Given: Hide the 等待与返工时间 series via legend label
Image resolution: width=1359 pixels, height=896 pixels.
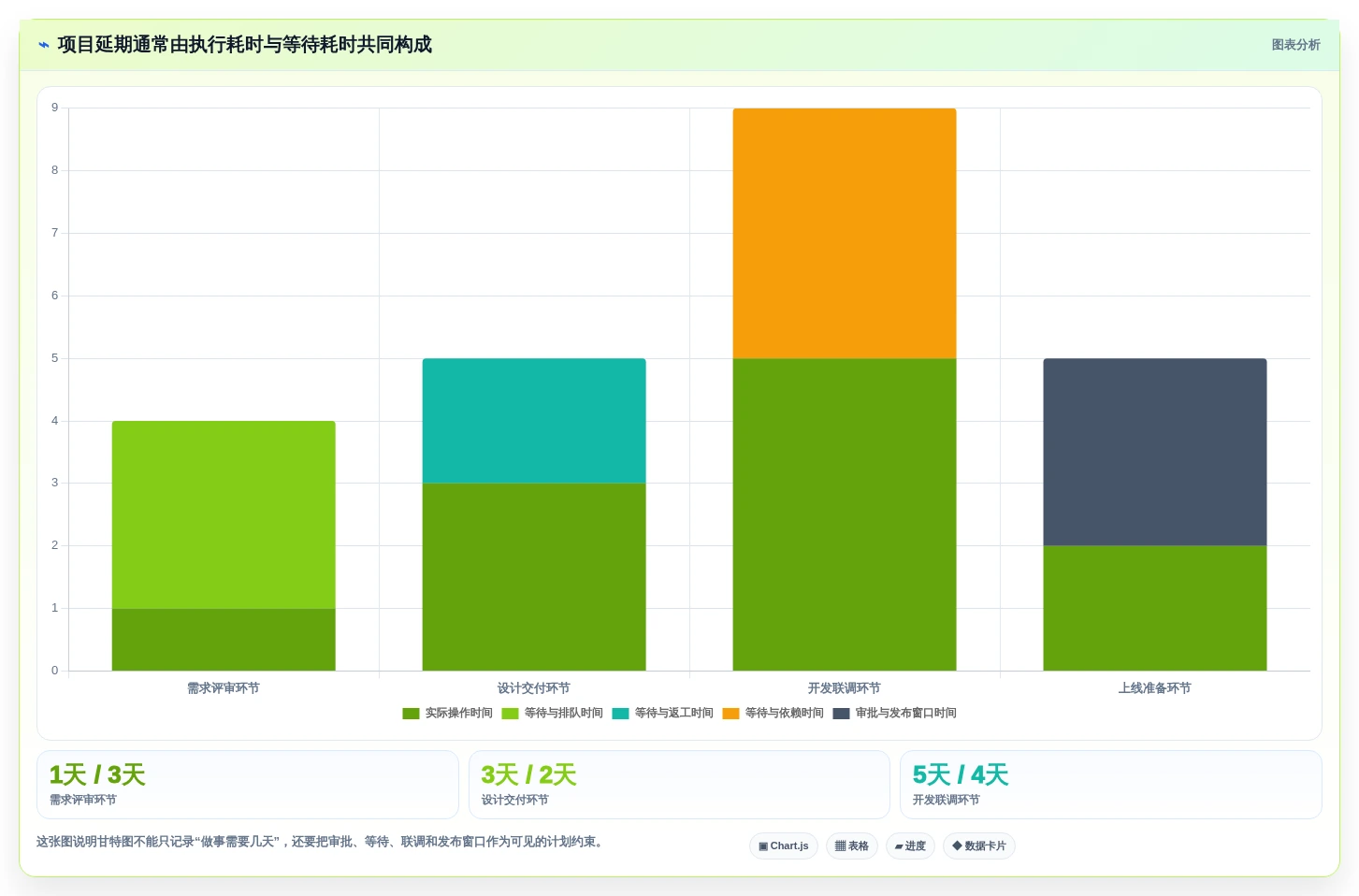Looking at the screenshot, I should click(x=673, y=714).
